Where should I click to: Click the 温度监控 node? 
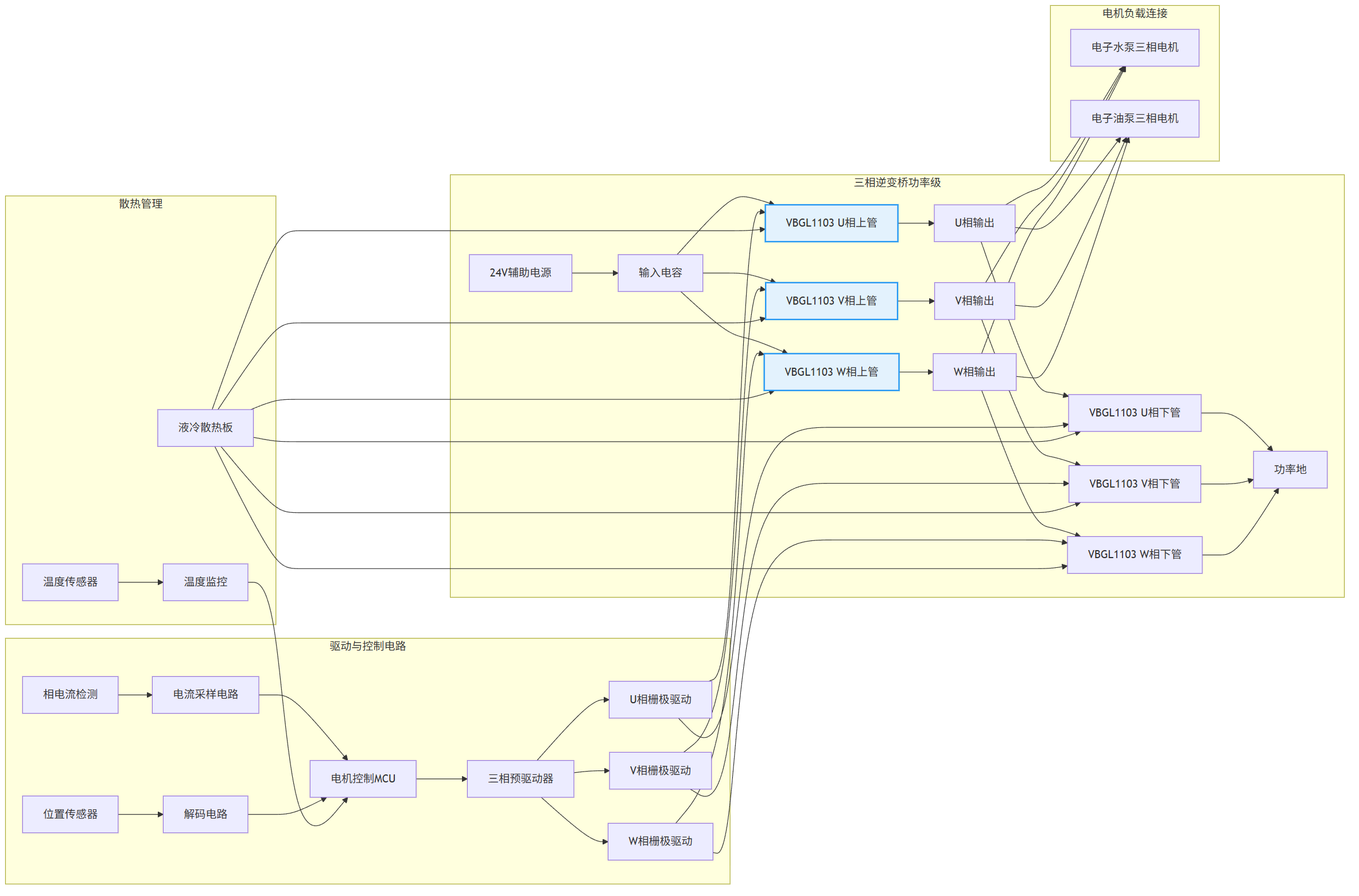pyautogui.click(x=205, y=582)
